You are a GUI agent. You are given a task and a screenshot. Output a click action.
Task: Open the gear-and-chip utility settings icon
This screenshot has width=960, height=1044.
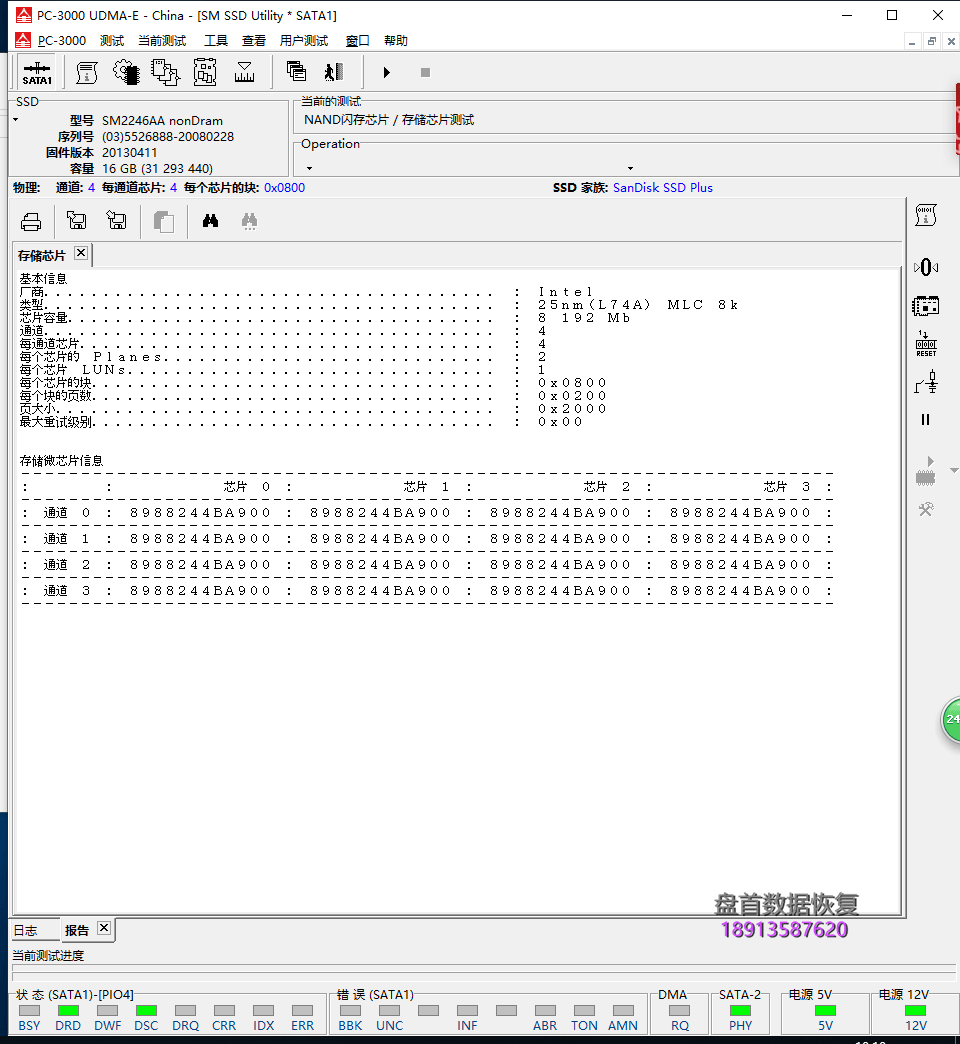126,73
